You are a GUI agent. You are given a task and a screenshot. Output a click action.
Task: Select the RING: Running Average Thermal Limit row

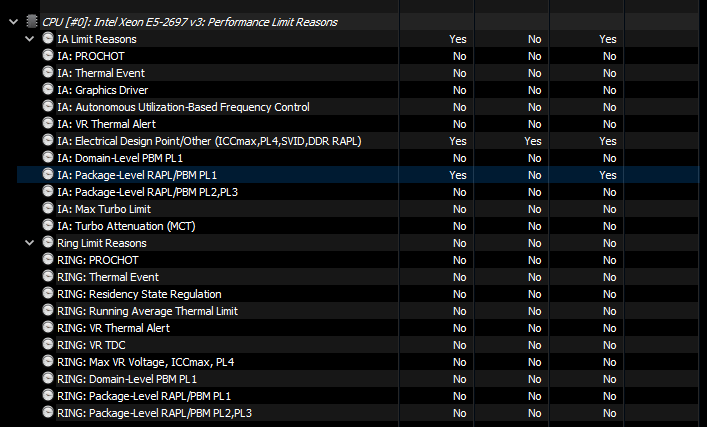pyautogui.click(x=147, y=311)
